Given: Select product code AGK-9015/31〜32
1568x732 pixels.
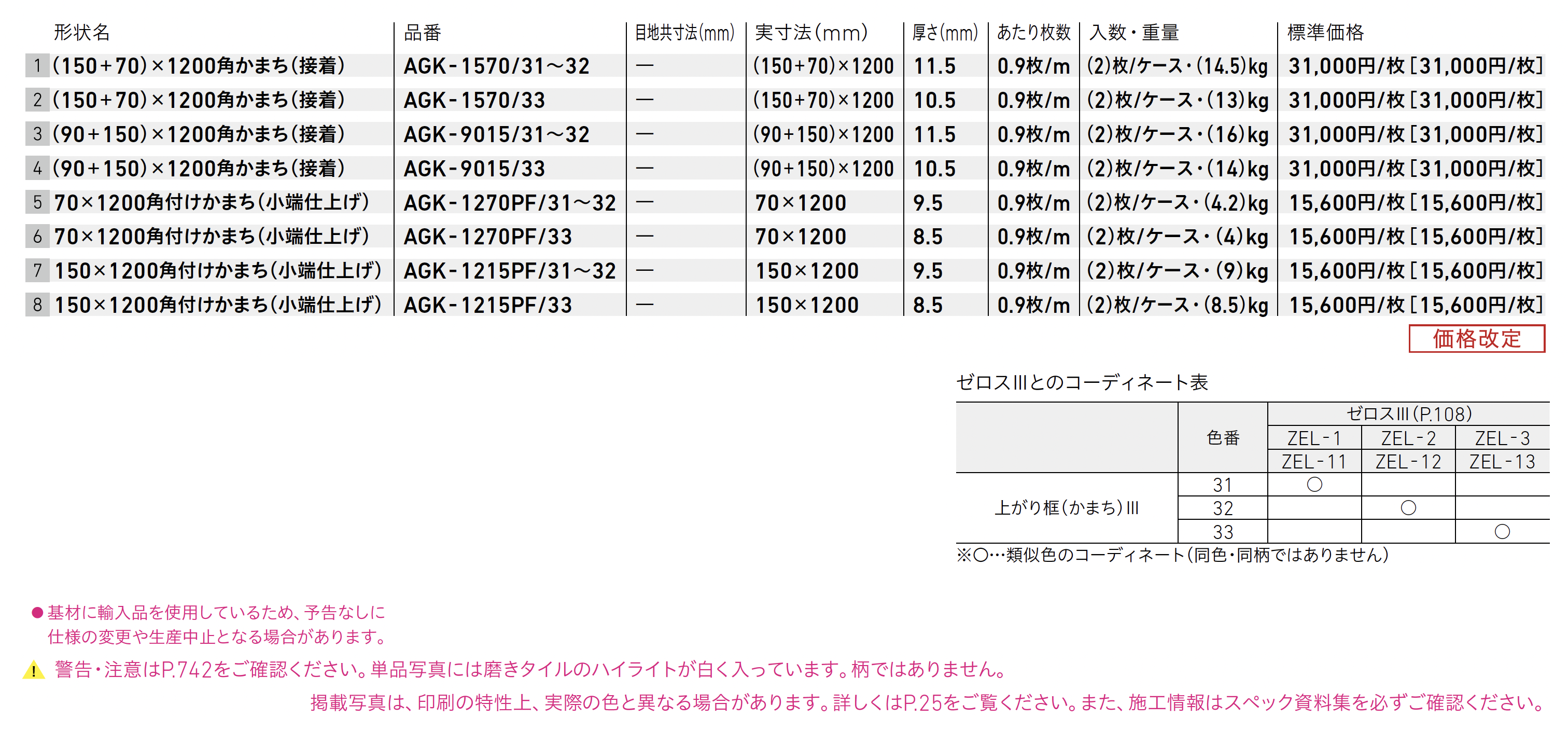Looking at the screenshot, I should tap(496, 134).
